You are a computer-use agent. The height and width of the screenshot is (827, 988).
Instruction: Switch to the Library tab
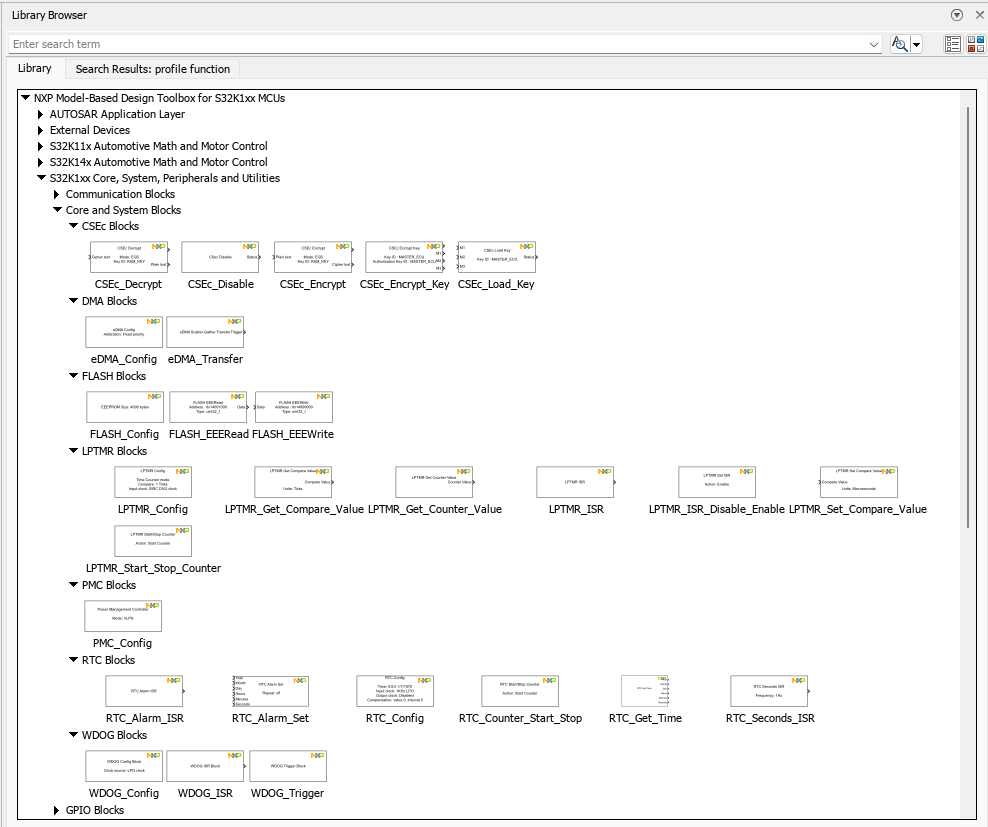click(x=34, y=68)
